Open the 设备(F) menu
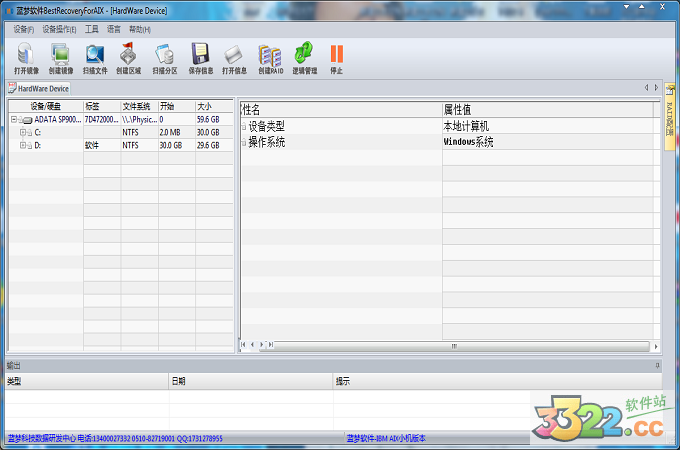 (x=23, y=29)
